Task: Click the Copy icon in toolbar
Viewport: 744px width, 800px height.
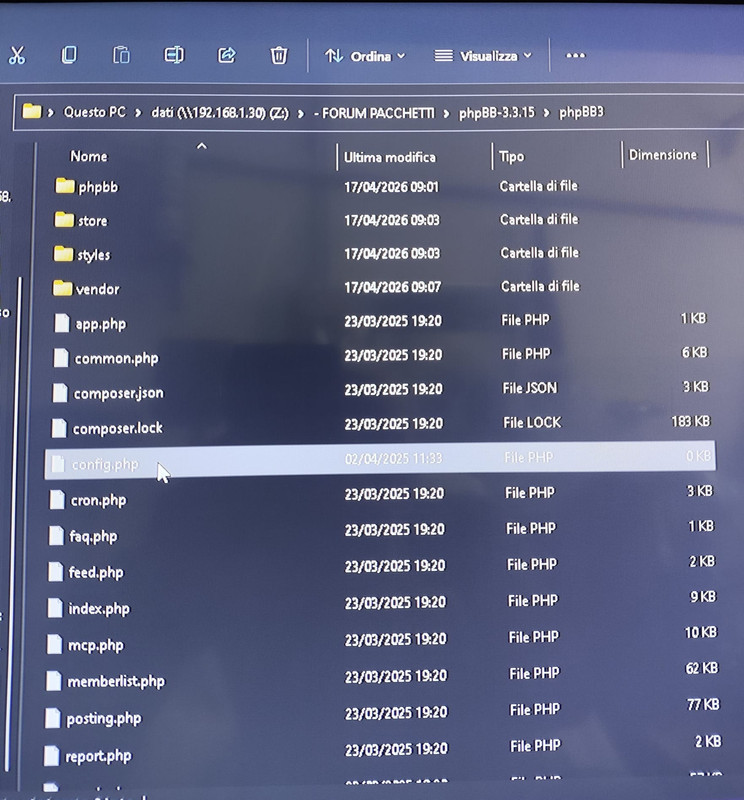Action: (69, 55)
